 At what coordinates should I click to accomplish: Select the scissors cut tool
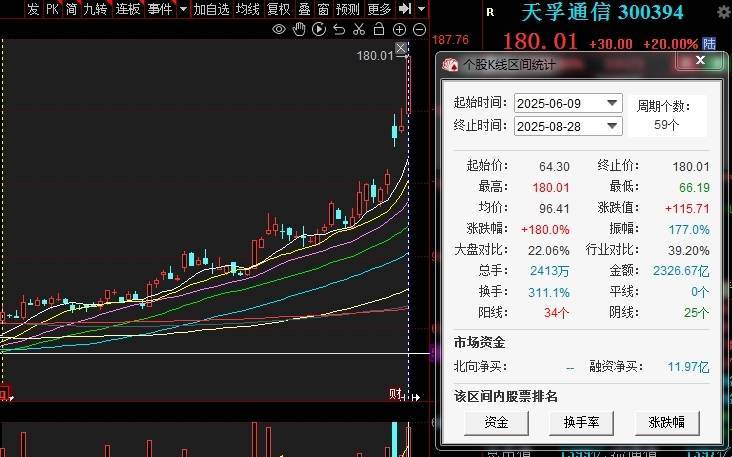click(x=358, y=29)
